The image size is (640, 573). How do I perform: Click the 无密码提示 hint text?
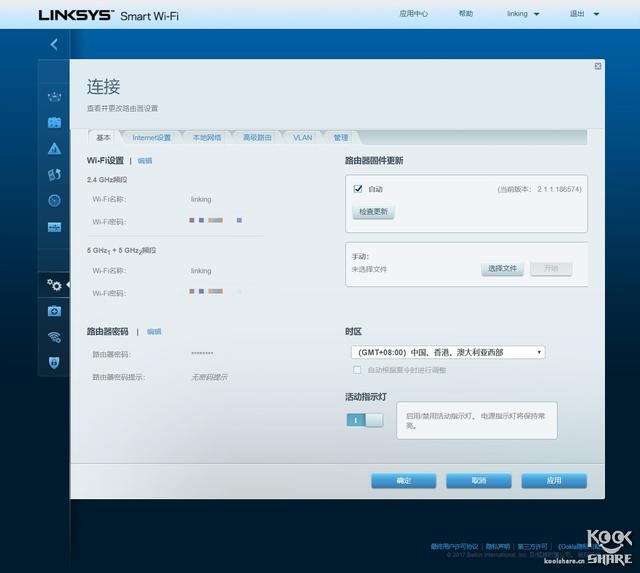point(209,377)
